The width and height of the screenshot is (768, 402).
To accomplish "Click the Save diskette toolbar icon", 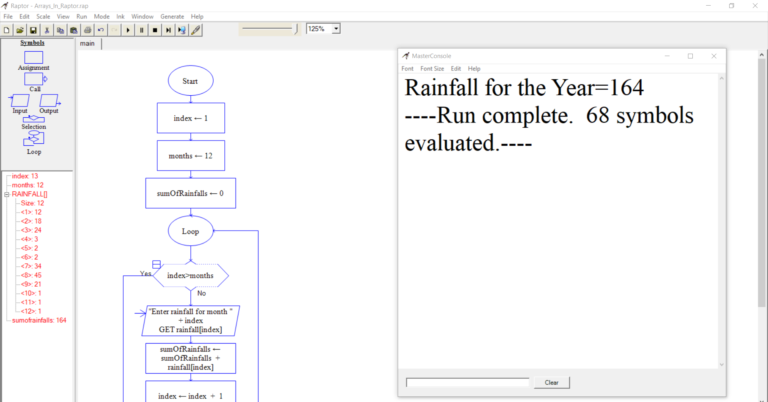I will pyautogui.click(x=33, y=30).
